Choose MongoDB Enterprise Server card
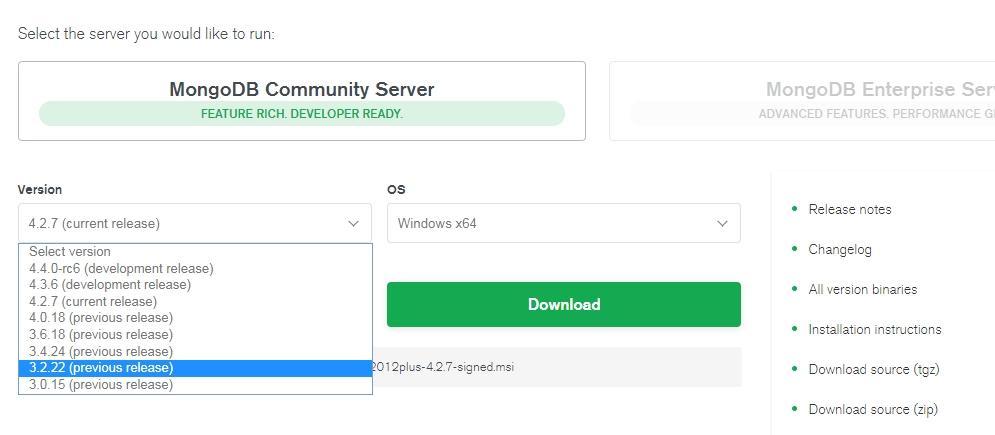Screen dimensions: 995x435 click(802, 101)
